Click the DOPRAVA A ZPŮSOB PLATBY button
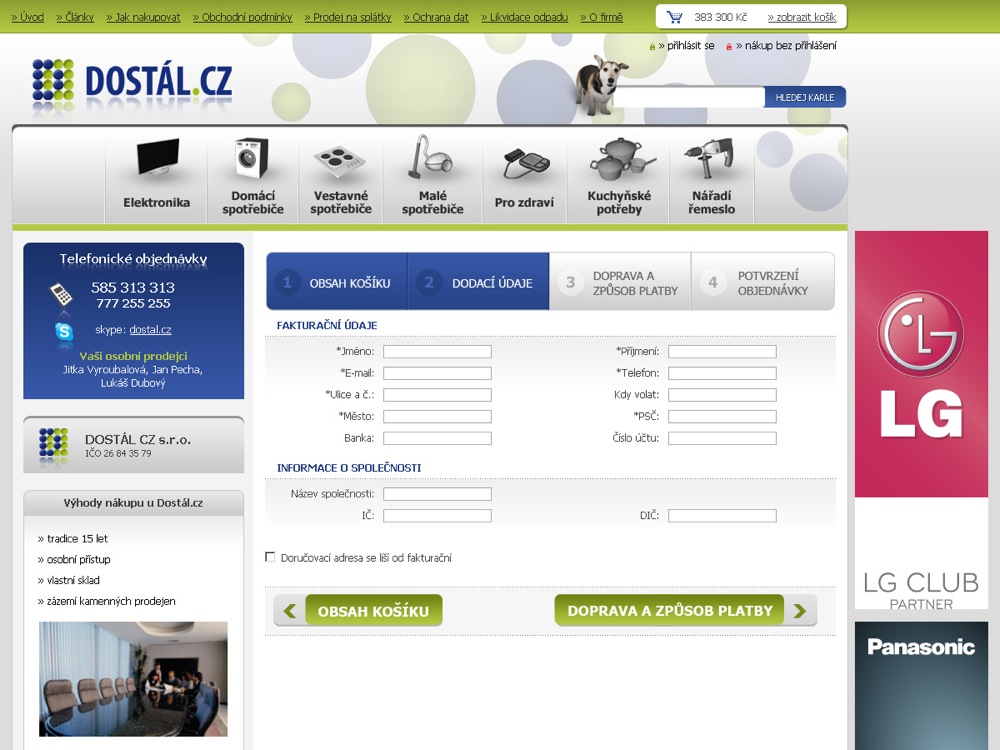 [670, 610]
